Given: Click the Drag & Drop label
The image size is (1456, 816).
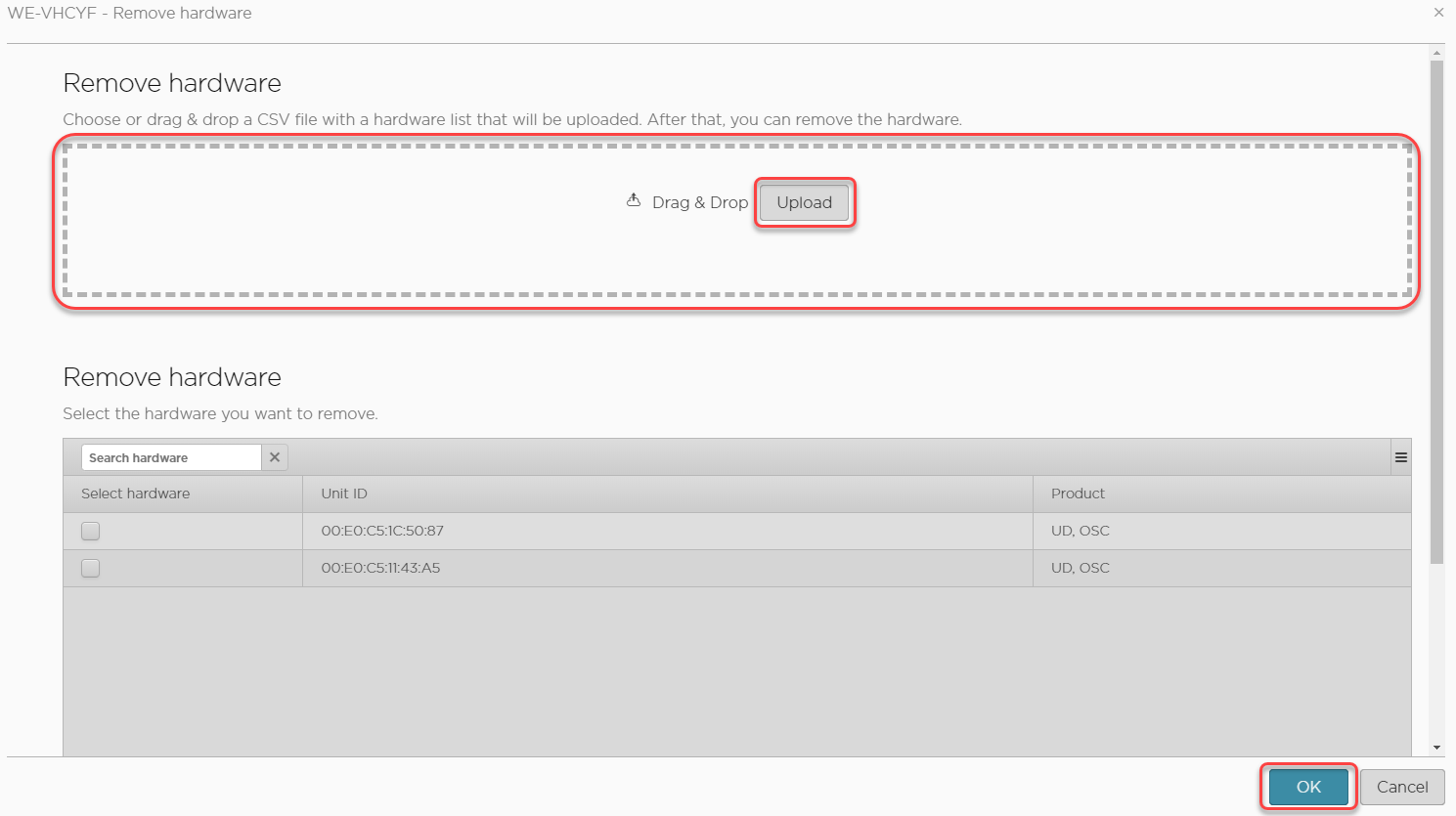Looking at the screenshot, I should point(699,202).
